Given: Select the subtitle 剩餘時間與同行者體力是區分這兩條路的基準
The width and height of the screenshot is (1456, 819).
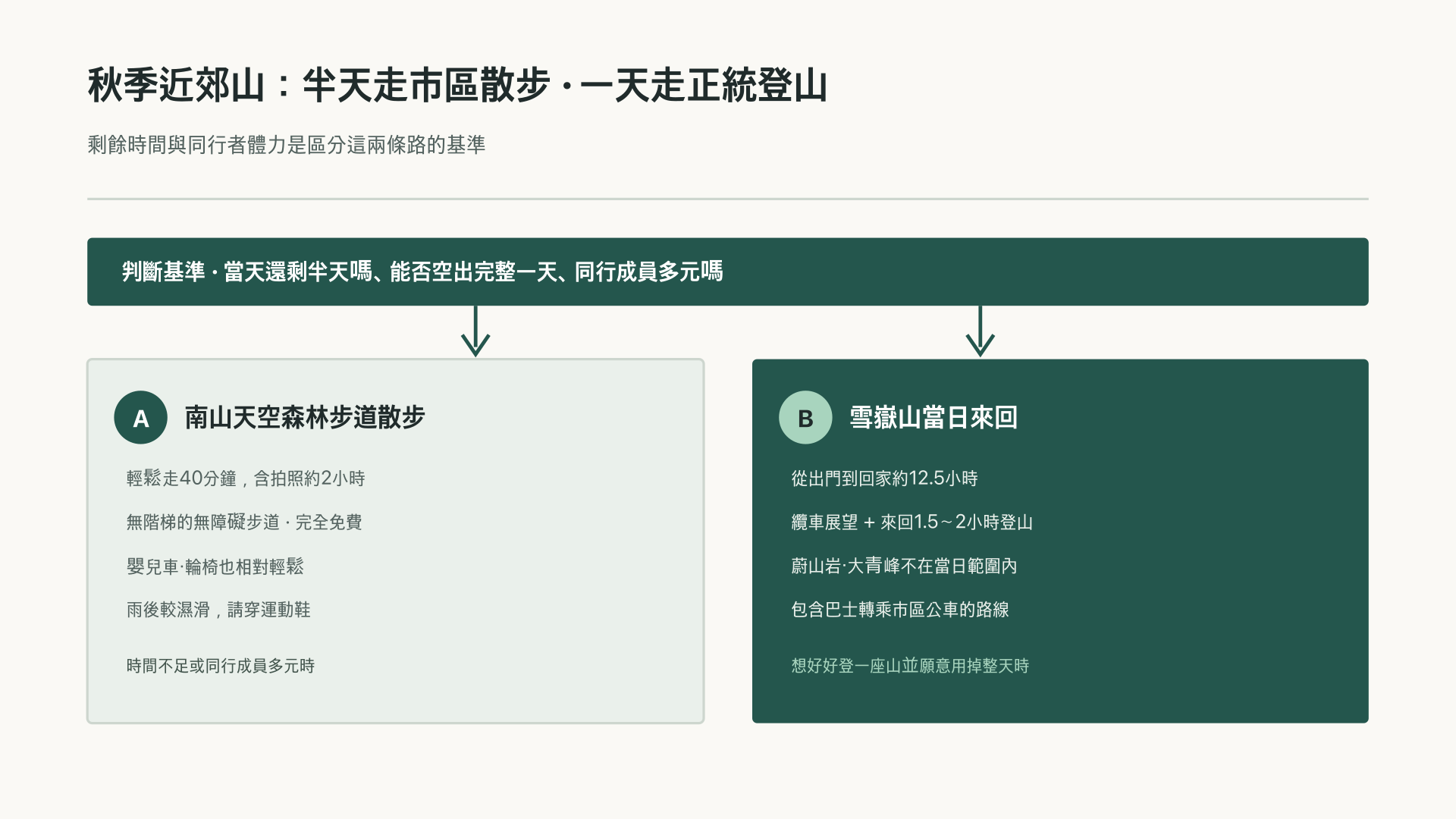Looking at the screenshot, I should 286,145.
